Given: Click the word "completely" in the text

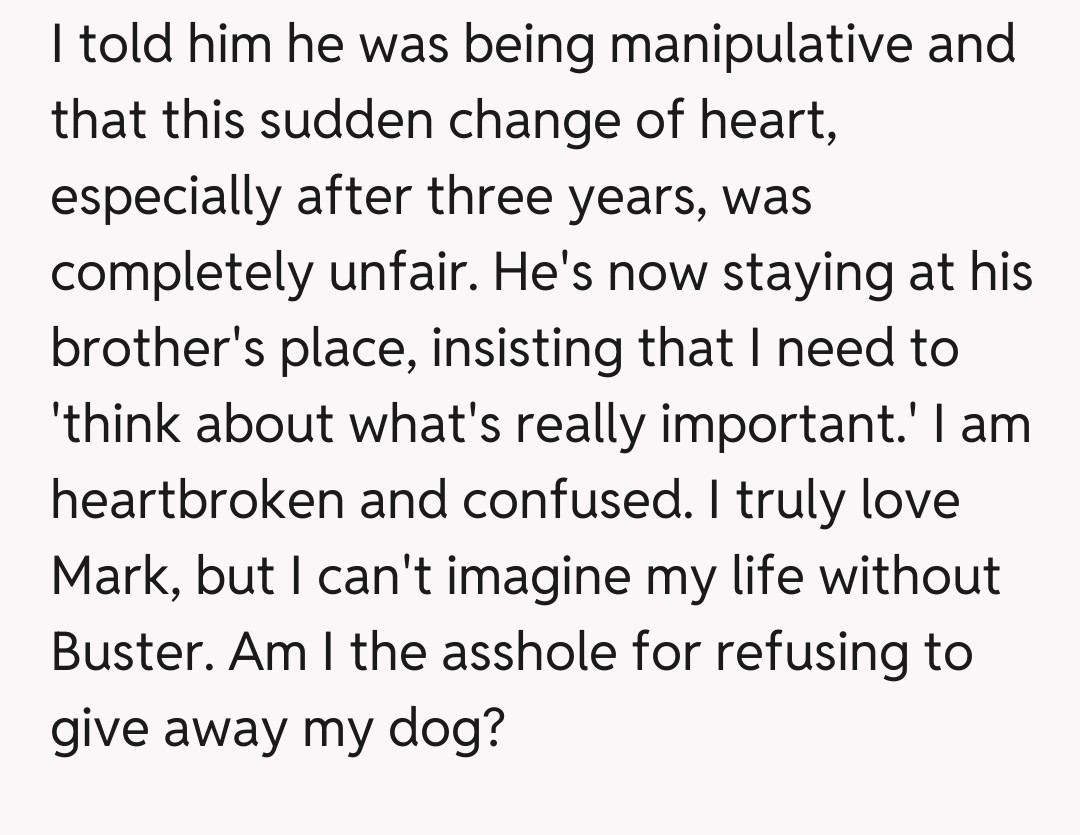Looking at the screenshot, I should click(x=182, y=274).
